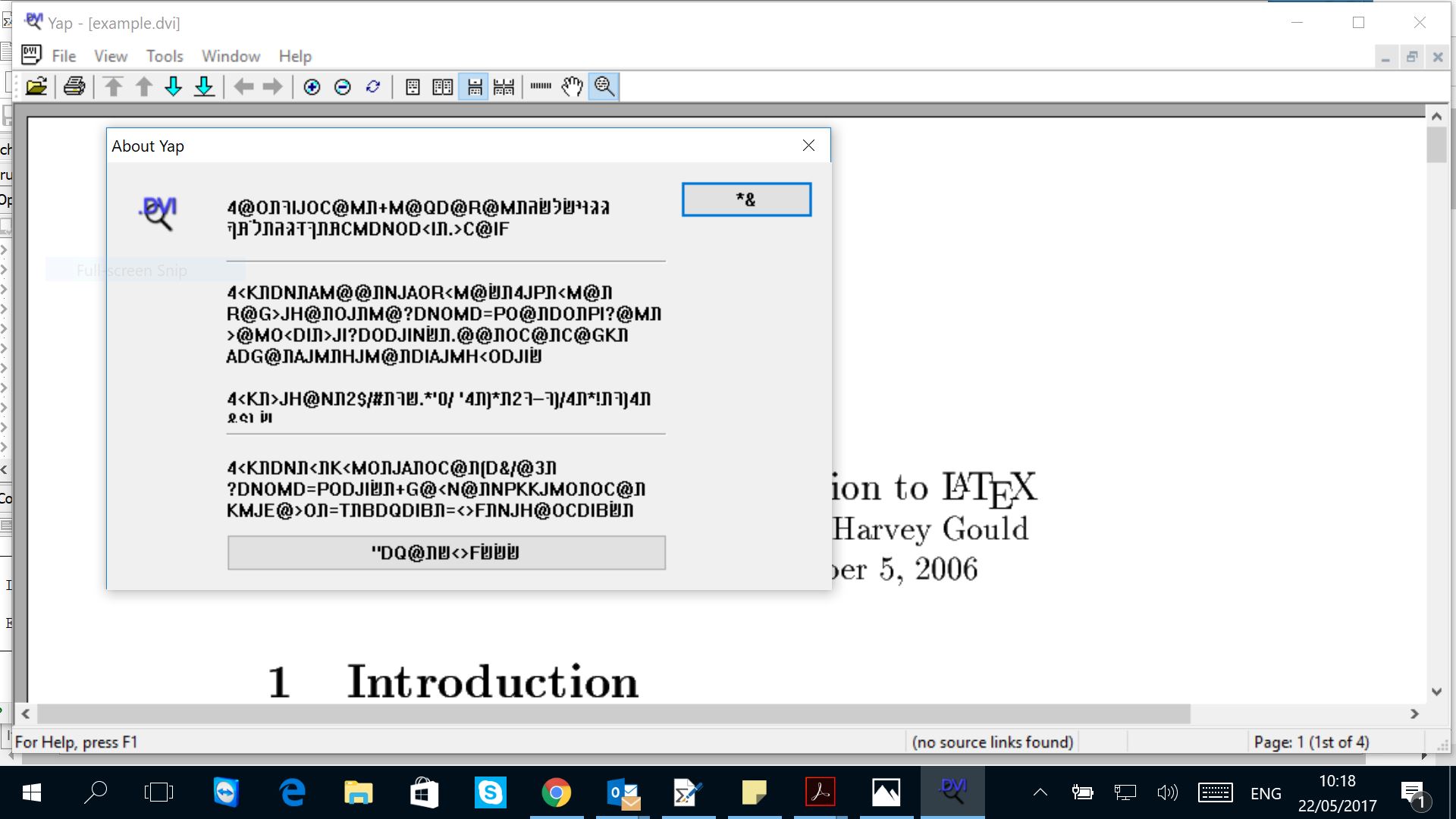Open taskbar search magnifier

click(96, 793)
